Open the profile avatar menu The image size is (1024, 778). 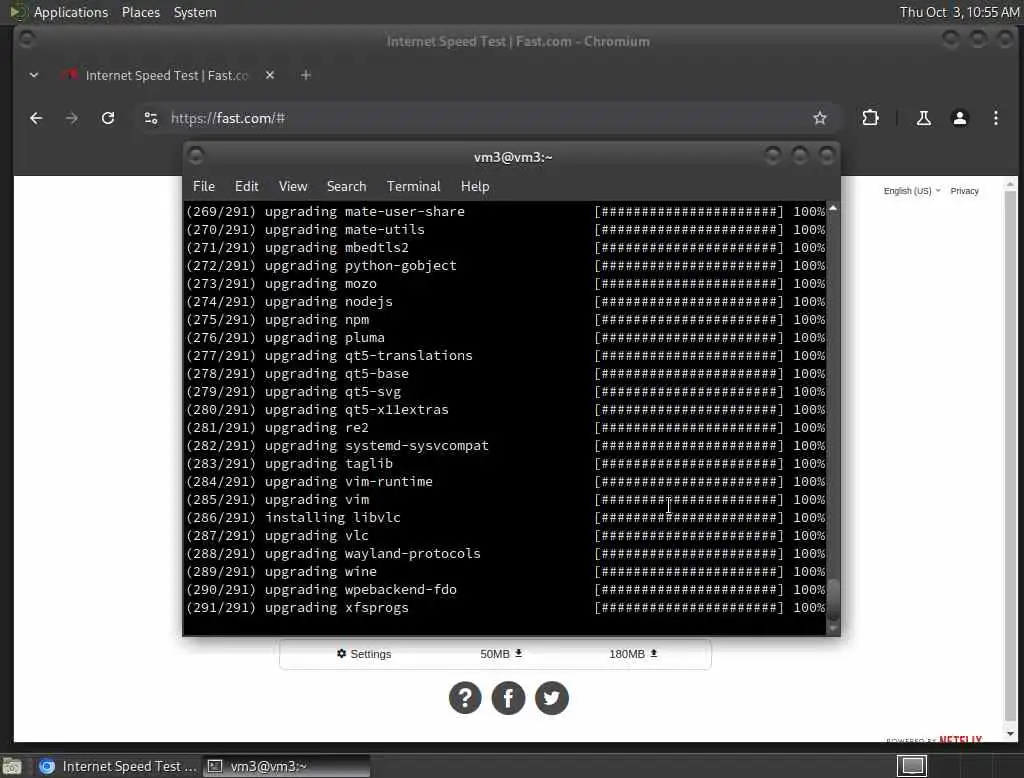pos(960,118)
